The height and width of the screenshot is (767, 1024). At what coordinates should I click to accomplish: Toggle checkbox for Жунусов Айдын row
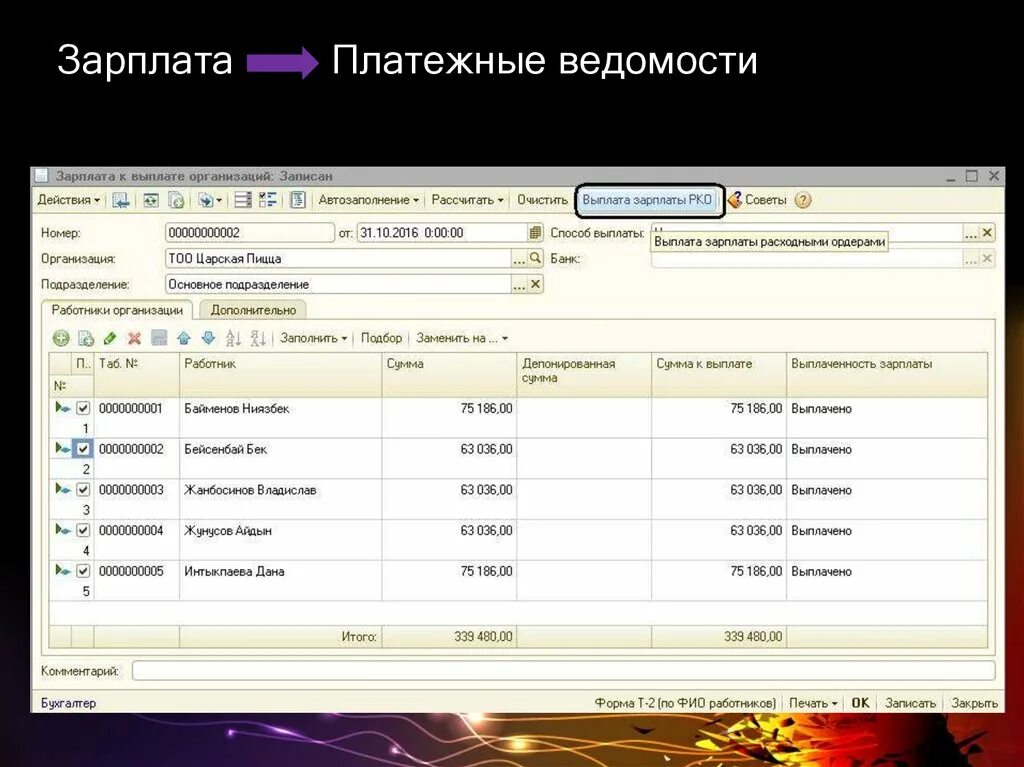point(83,530)
